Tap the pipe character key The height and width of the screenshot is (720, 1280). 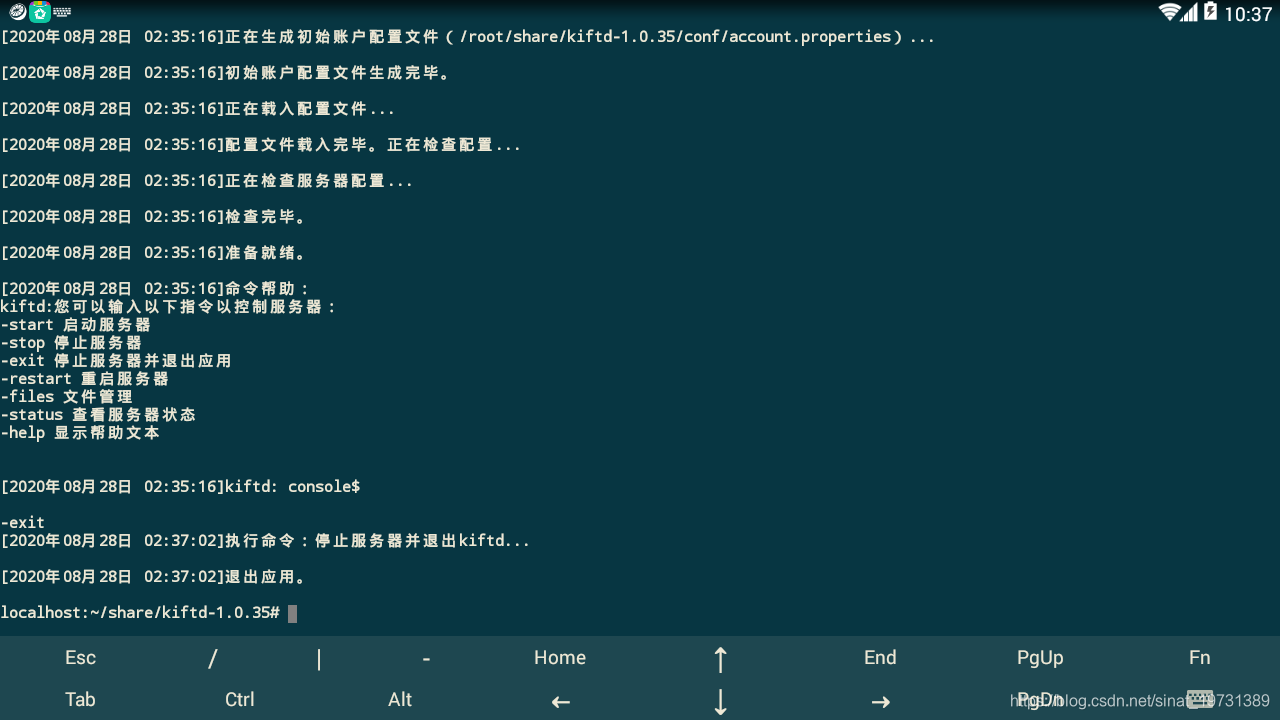tap(320, 657)
